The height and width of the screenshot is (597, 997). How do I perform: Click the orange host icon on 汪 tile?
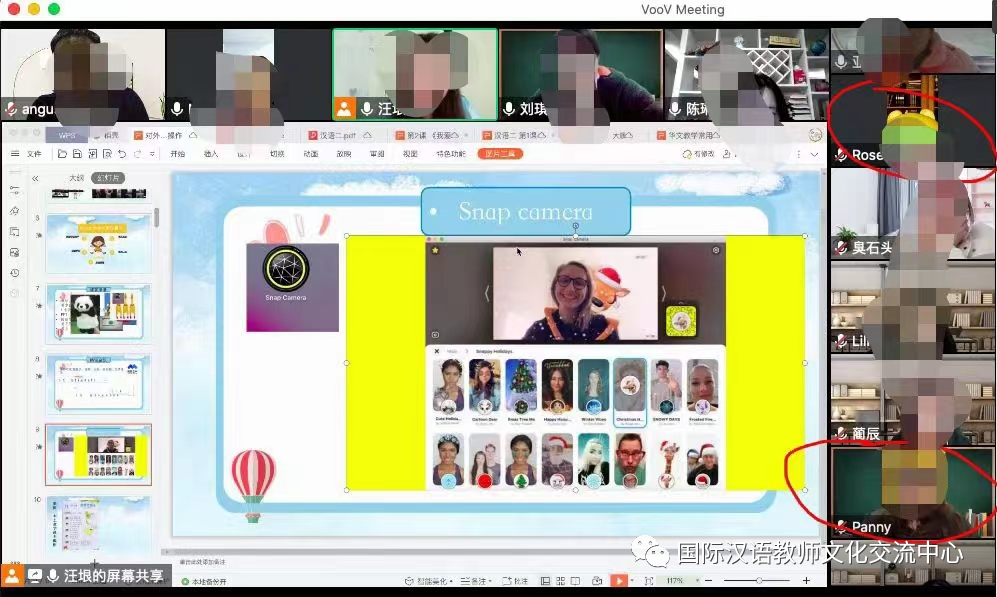[344, 109]
